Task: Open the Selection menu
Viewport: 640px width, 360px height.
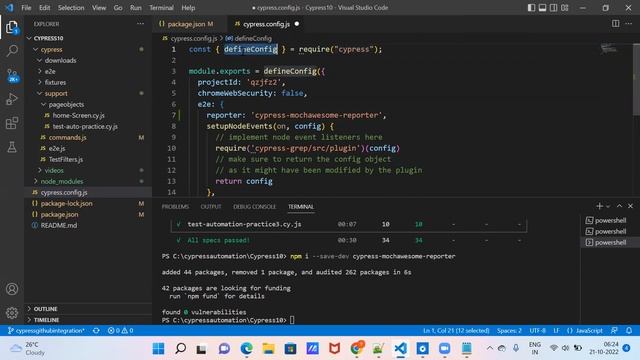Action: point(71,8)
